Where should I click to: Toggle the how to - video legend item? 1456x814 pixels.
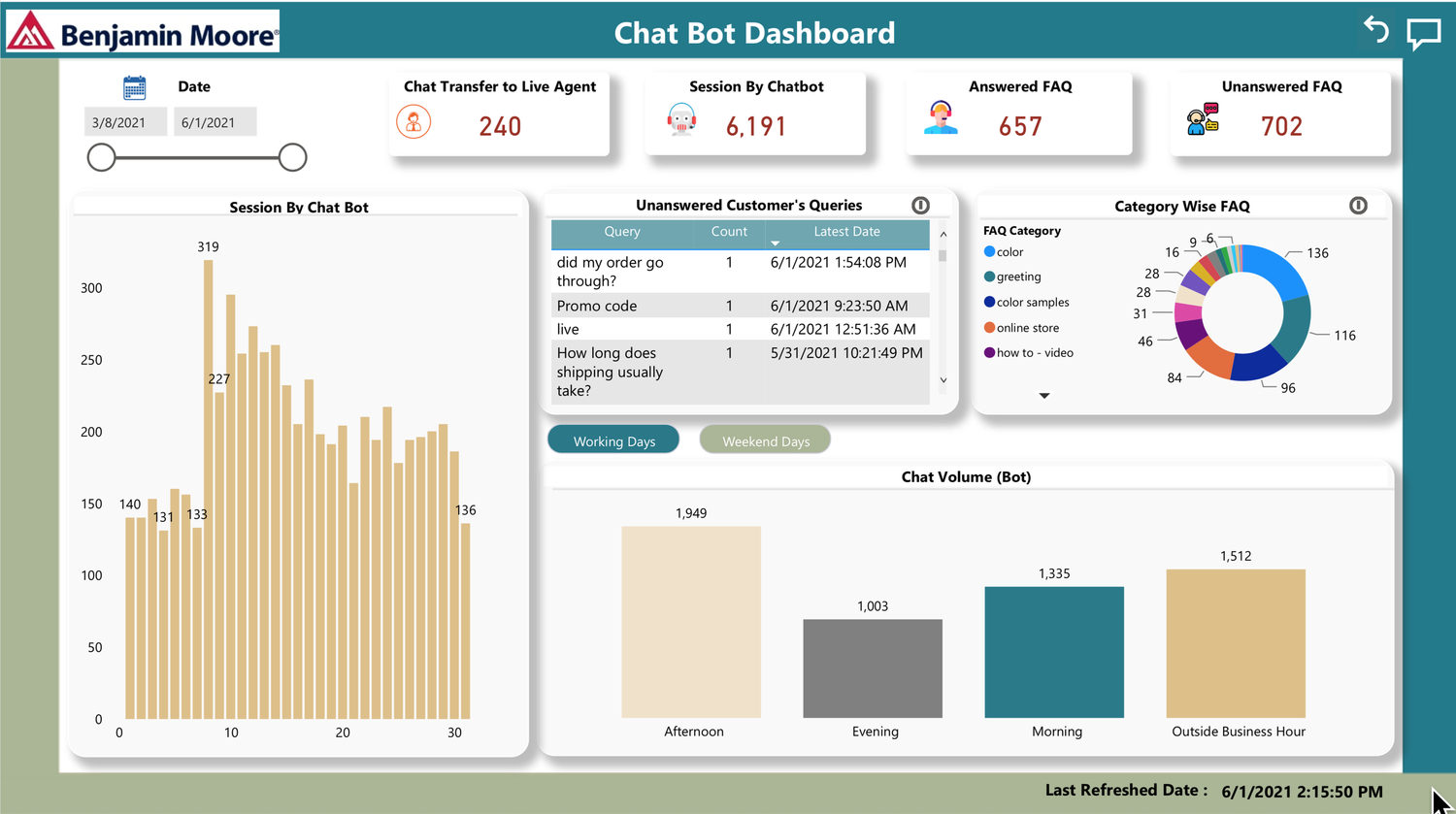(1029, 352)
